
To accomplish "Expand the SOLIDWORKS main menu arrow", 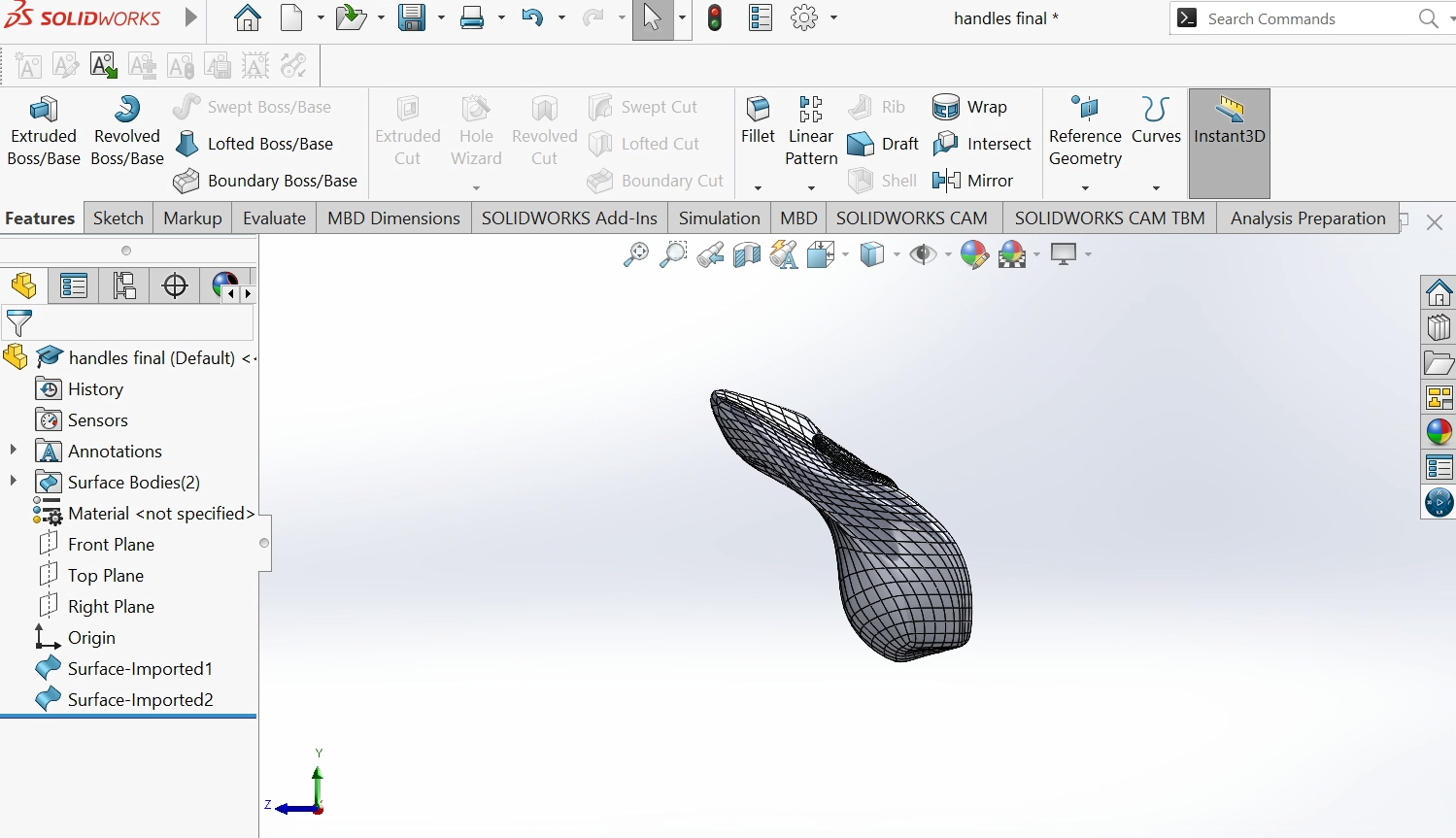I will point(191,17).
